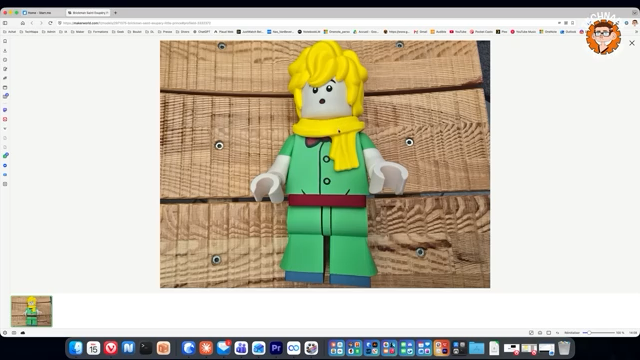Open the Gmail bookmark
This screenshot has height=360, width=640.
coord(420,31)
